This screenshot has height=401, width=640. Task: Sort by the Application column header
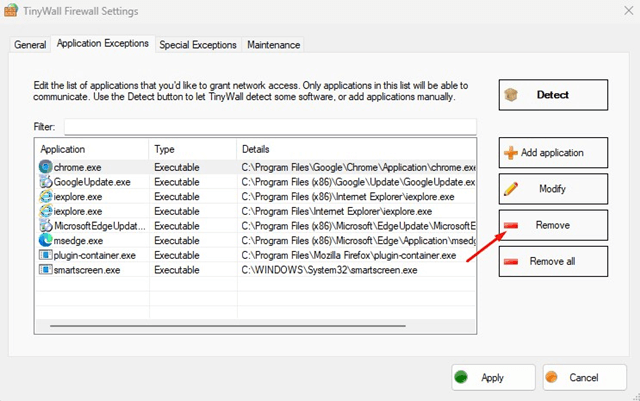pyautogui.click(x=92, y=149)
